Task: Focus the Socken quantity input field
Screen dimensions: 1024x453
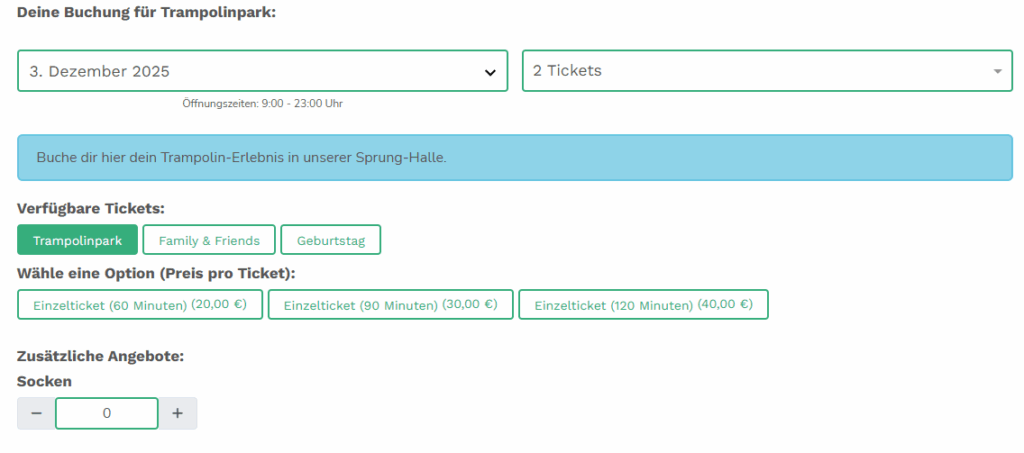Action: click(107, 413)
